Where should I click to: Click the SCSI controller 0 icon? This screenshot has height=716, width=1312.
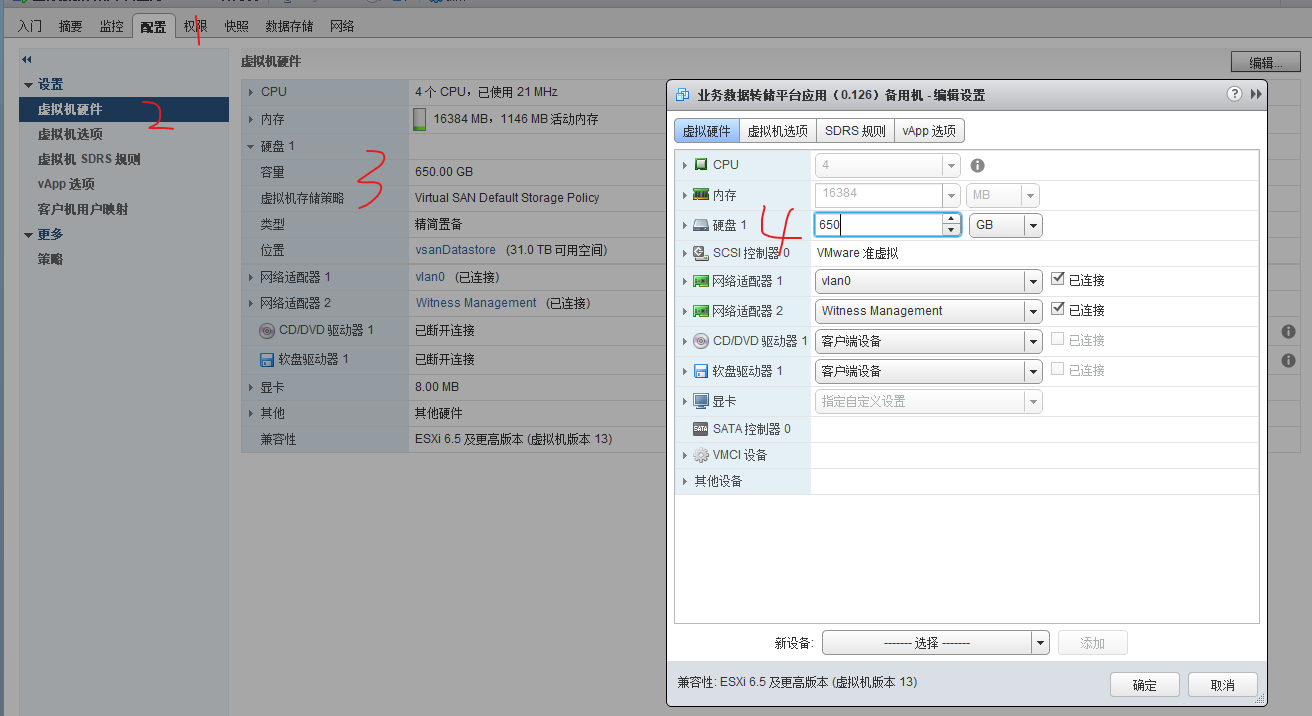pos(701,254)
